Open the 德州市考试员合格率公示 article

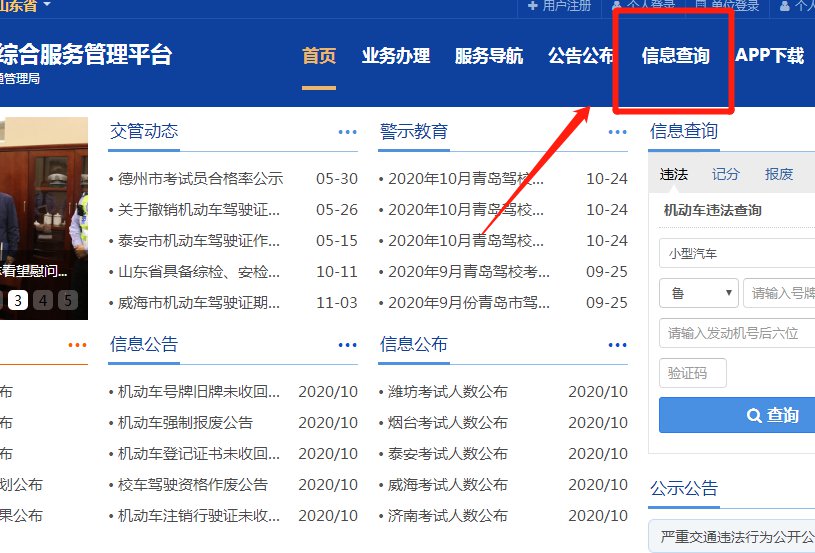pyautogui.click(x=200, y=179)
